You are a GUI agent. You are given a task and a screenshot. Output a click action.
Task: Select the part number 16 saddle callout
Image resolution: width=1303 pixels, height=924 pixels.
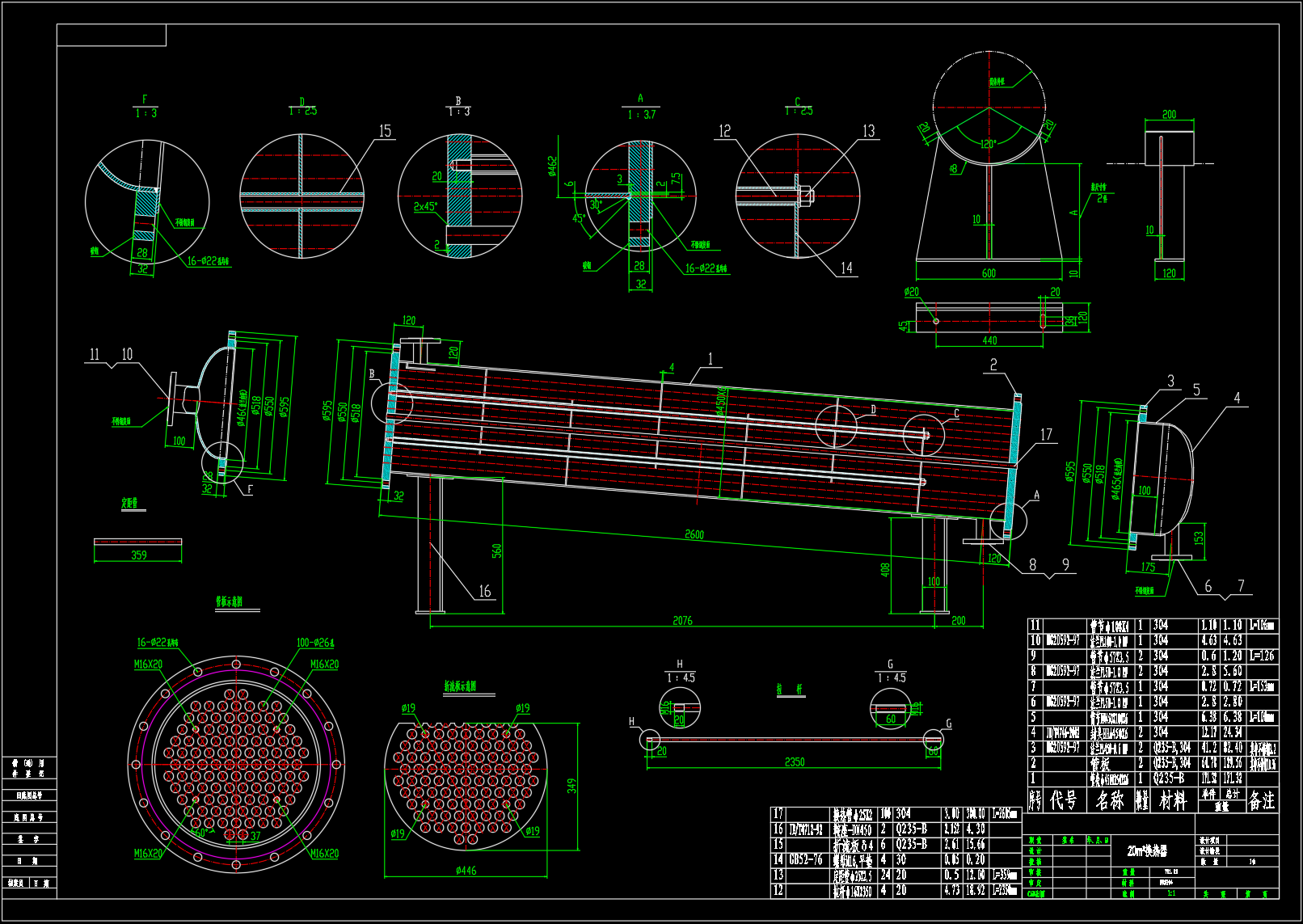[x=484, y=591]
